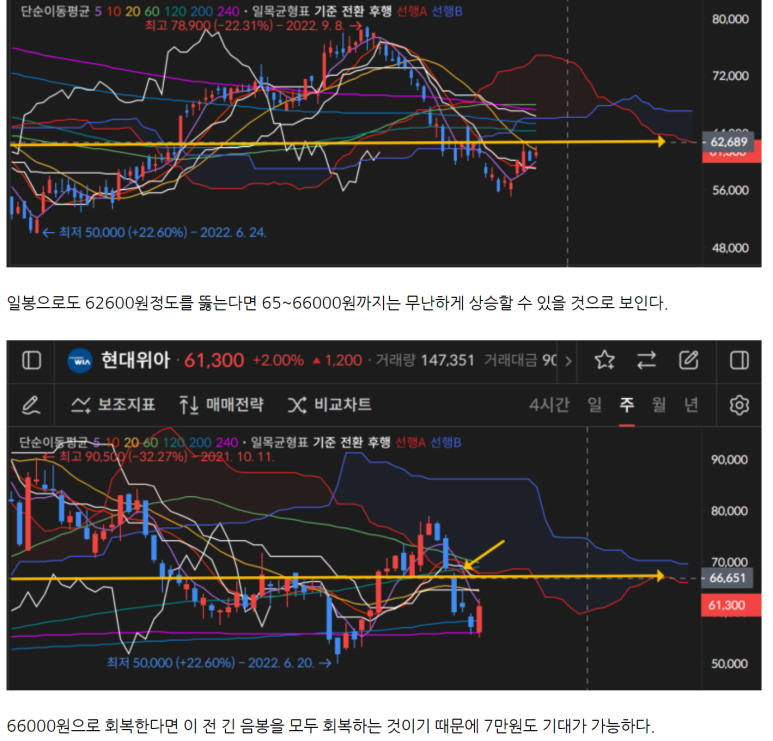This screenshot has height=741, width=773.
Task: Select 주 weekly timeframe tab
Action: tap(627, 405)
